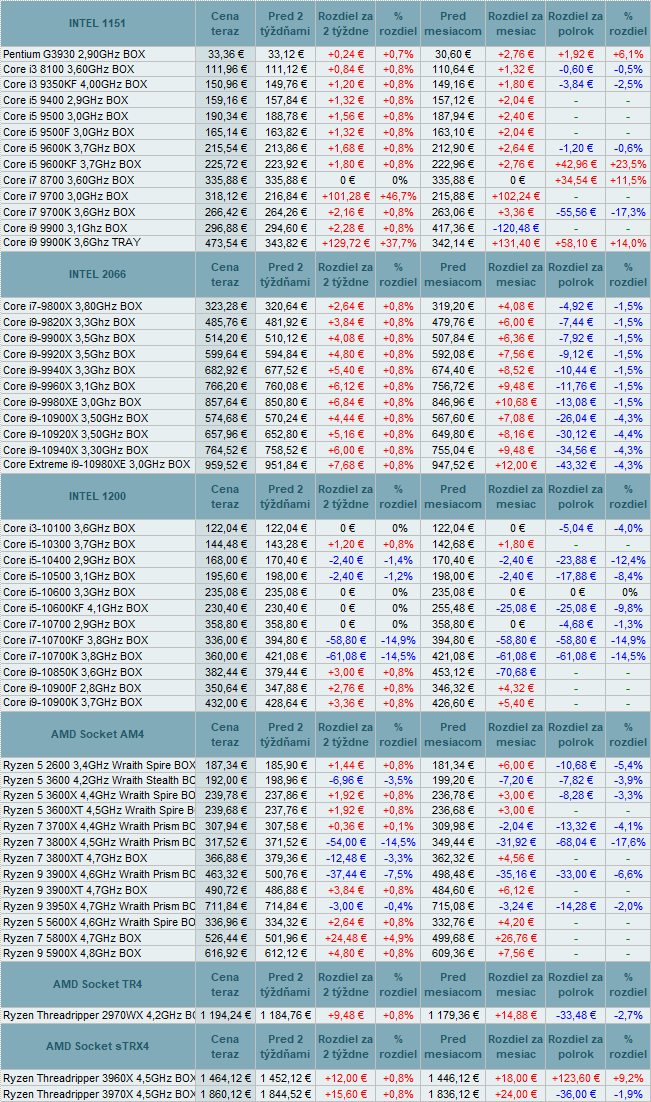This screenshot has height=1102, width=651.
Task: Click the +9,2% half-year percent cell
Action: tap(628, 1078)
